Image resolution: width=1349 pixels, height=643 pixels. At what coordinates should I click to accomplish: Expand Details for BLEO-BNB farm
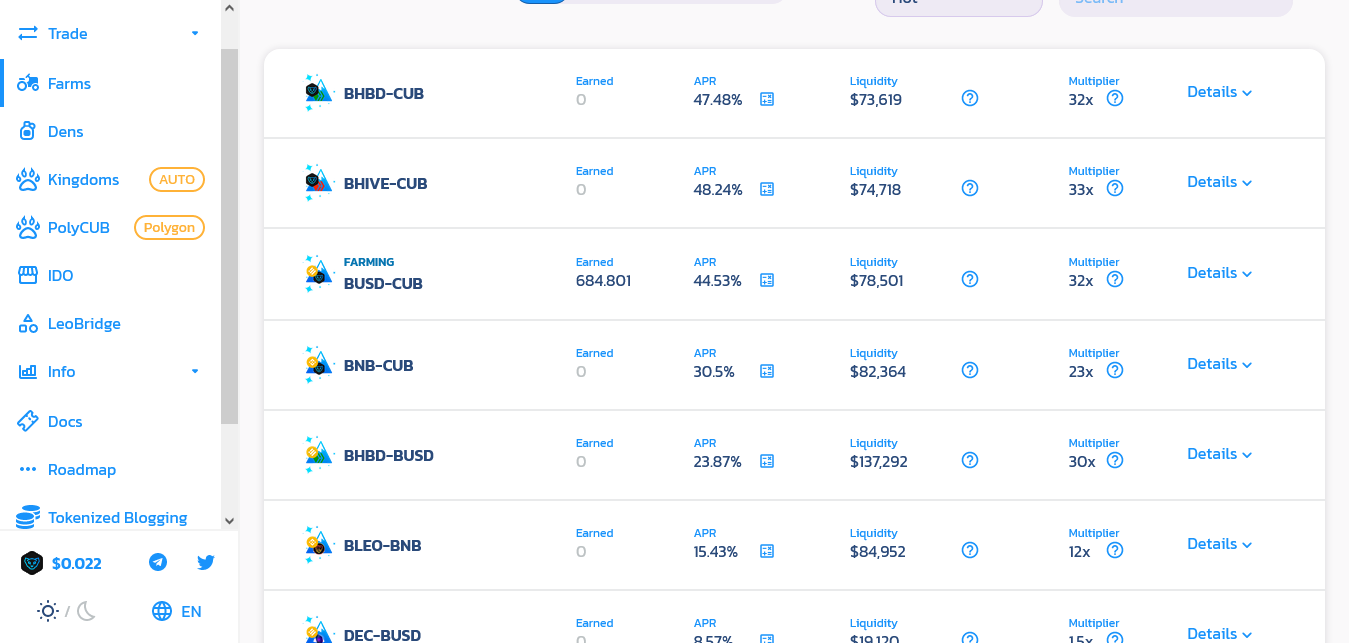pyautogui.click(x=1219, y=544)
